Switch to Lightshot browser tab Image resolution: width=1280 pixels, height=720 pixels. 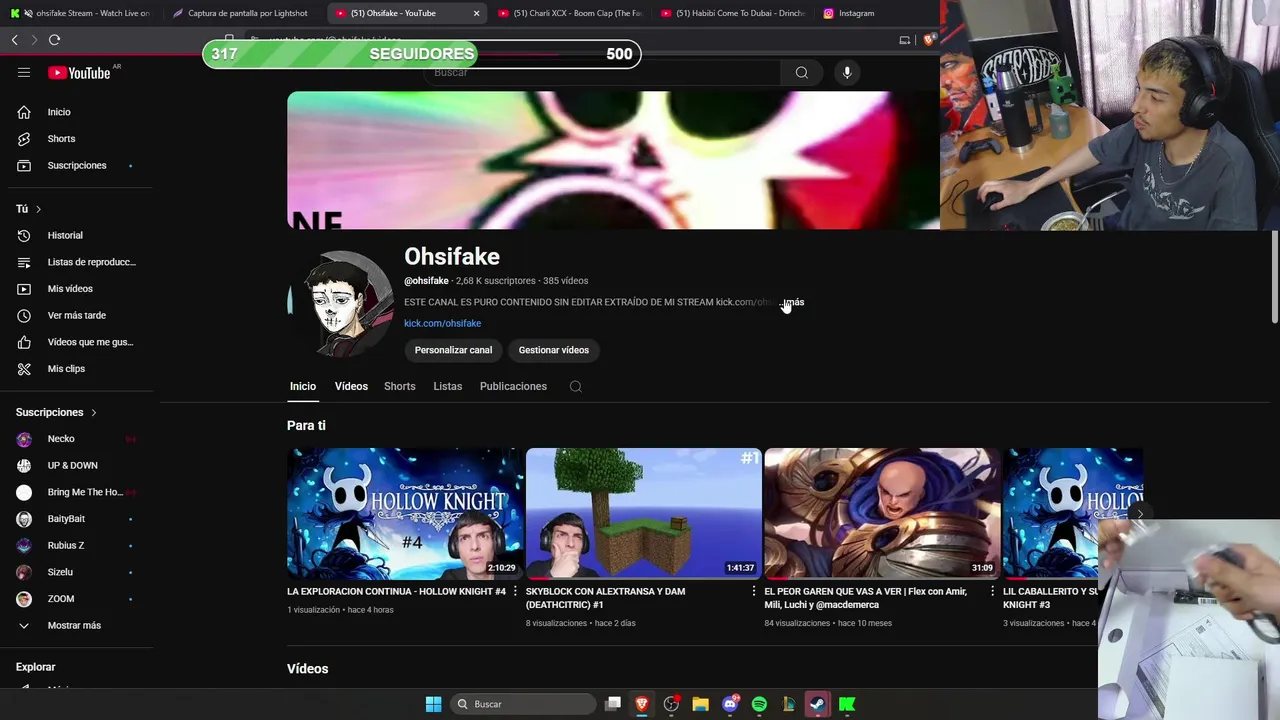click(x=244, y=13)
